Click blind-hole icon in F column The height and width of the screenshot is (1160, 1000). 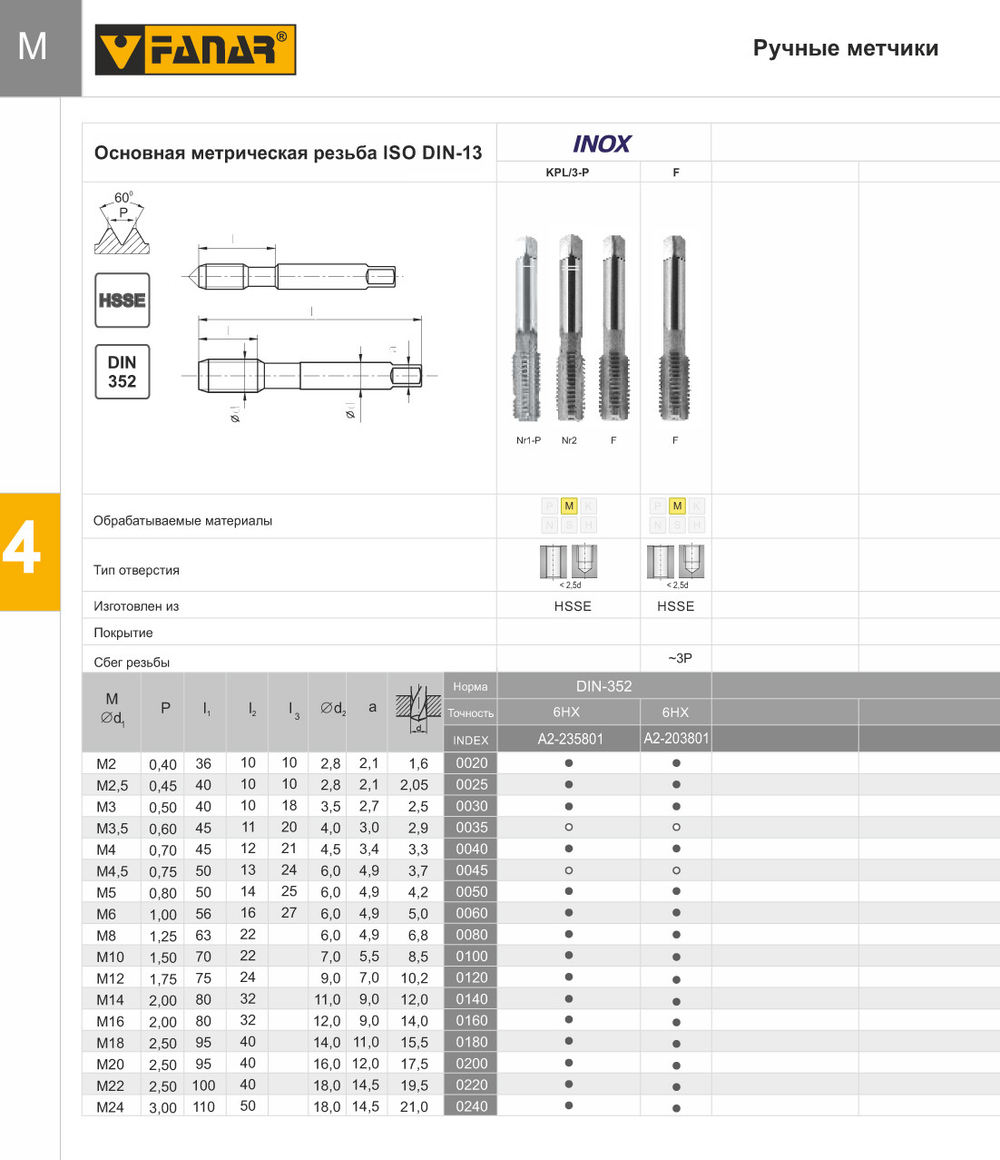[691, 561]
